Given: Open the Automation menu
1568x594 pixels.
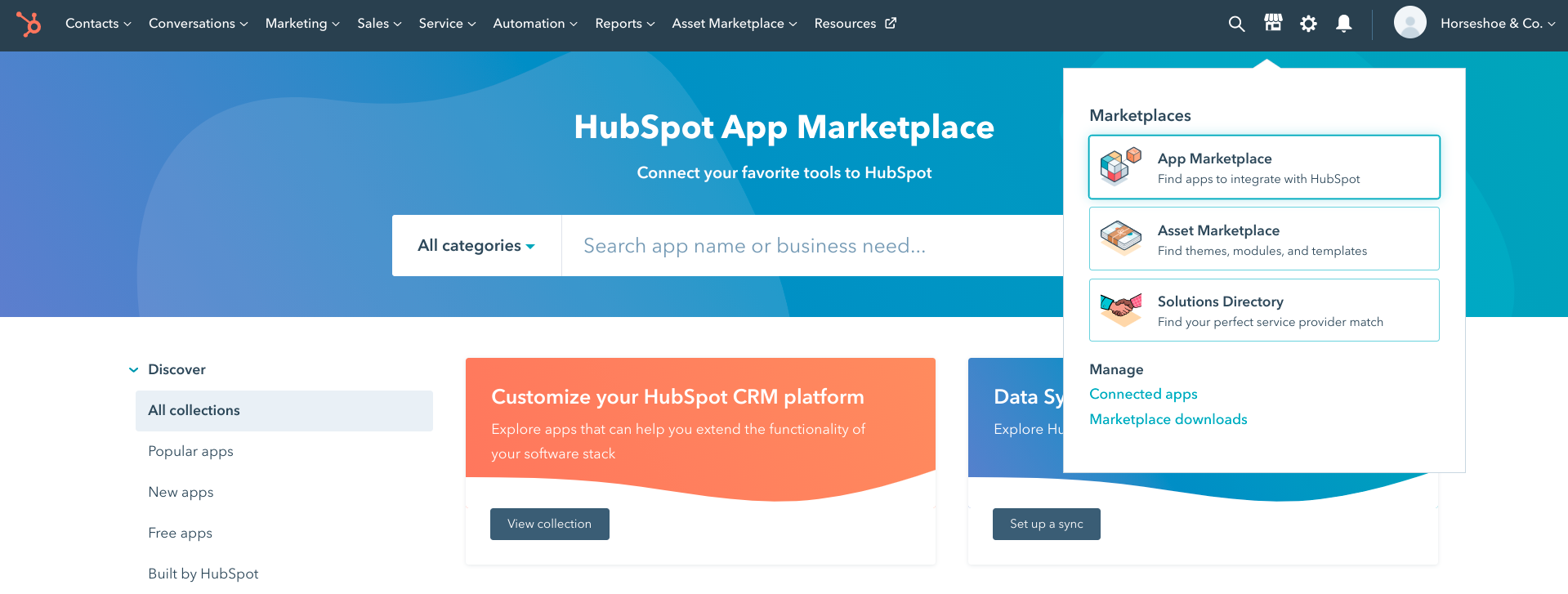Looking at the screenshot, I should pos(535,24).
